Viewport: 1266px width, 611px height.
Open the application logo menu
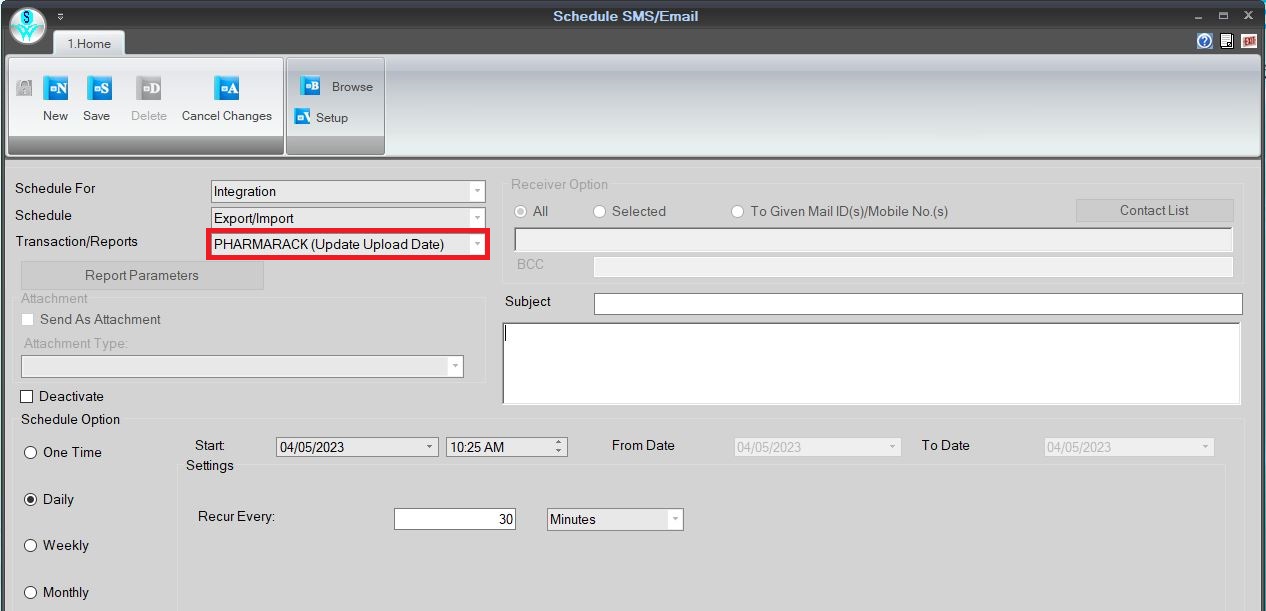[x=28, y=24]
